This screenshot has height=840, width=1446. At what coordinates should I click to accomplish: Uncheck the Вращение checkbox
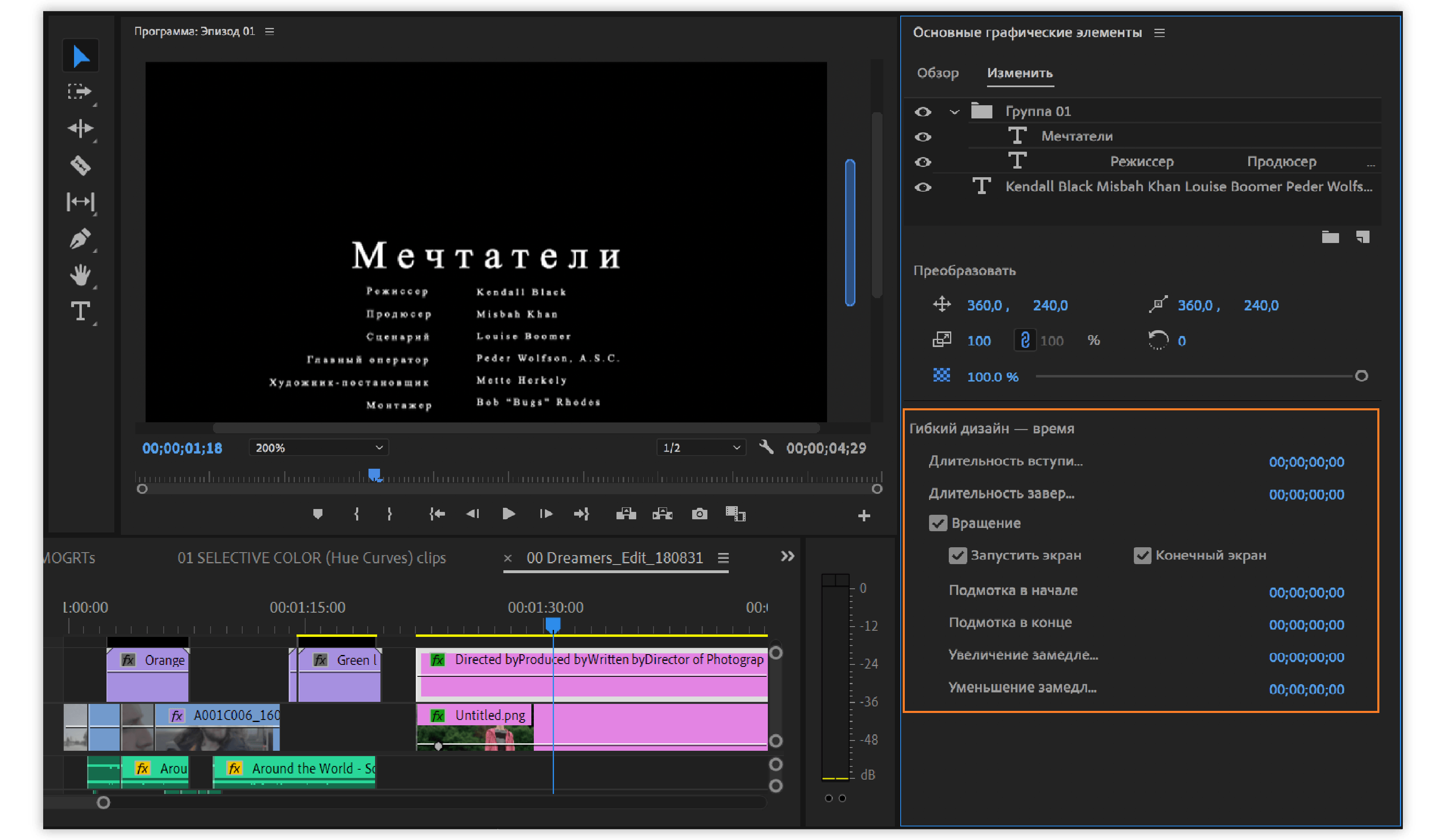(x=938, y=523)
